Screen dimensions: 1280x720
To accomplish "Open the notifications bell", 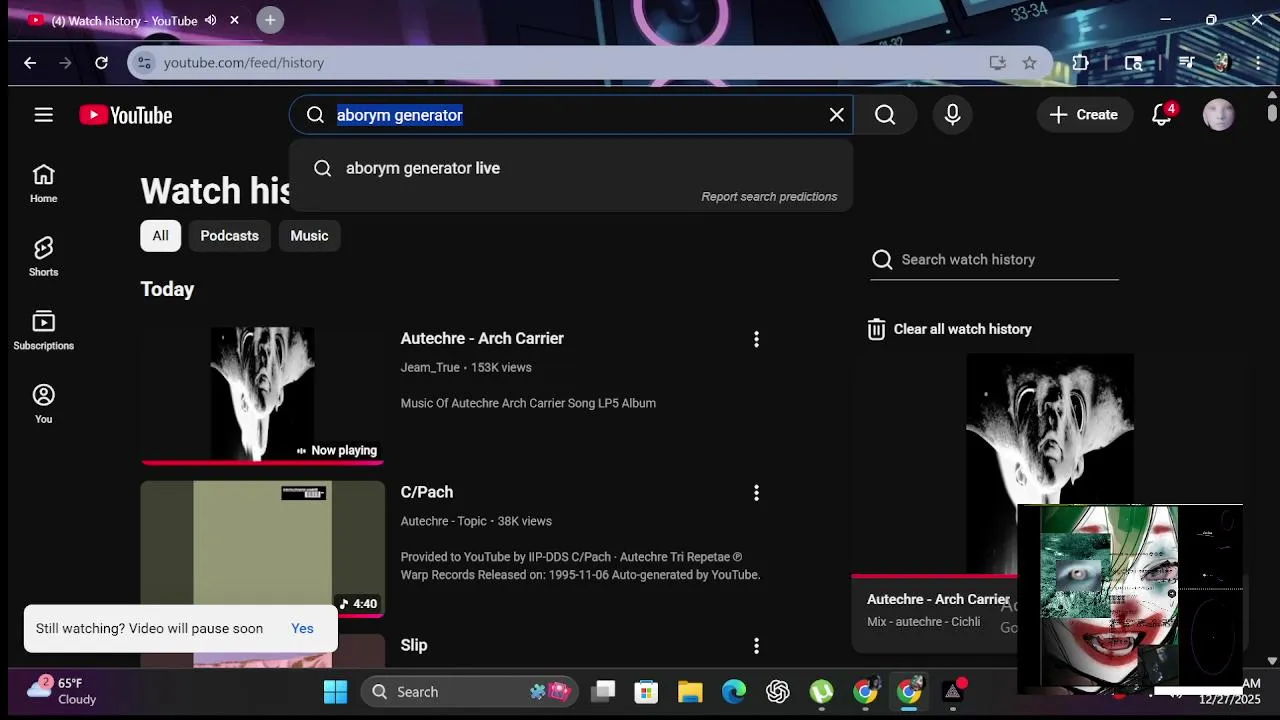I will (x=1162, y=115).
